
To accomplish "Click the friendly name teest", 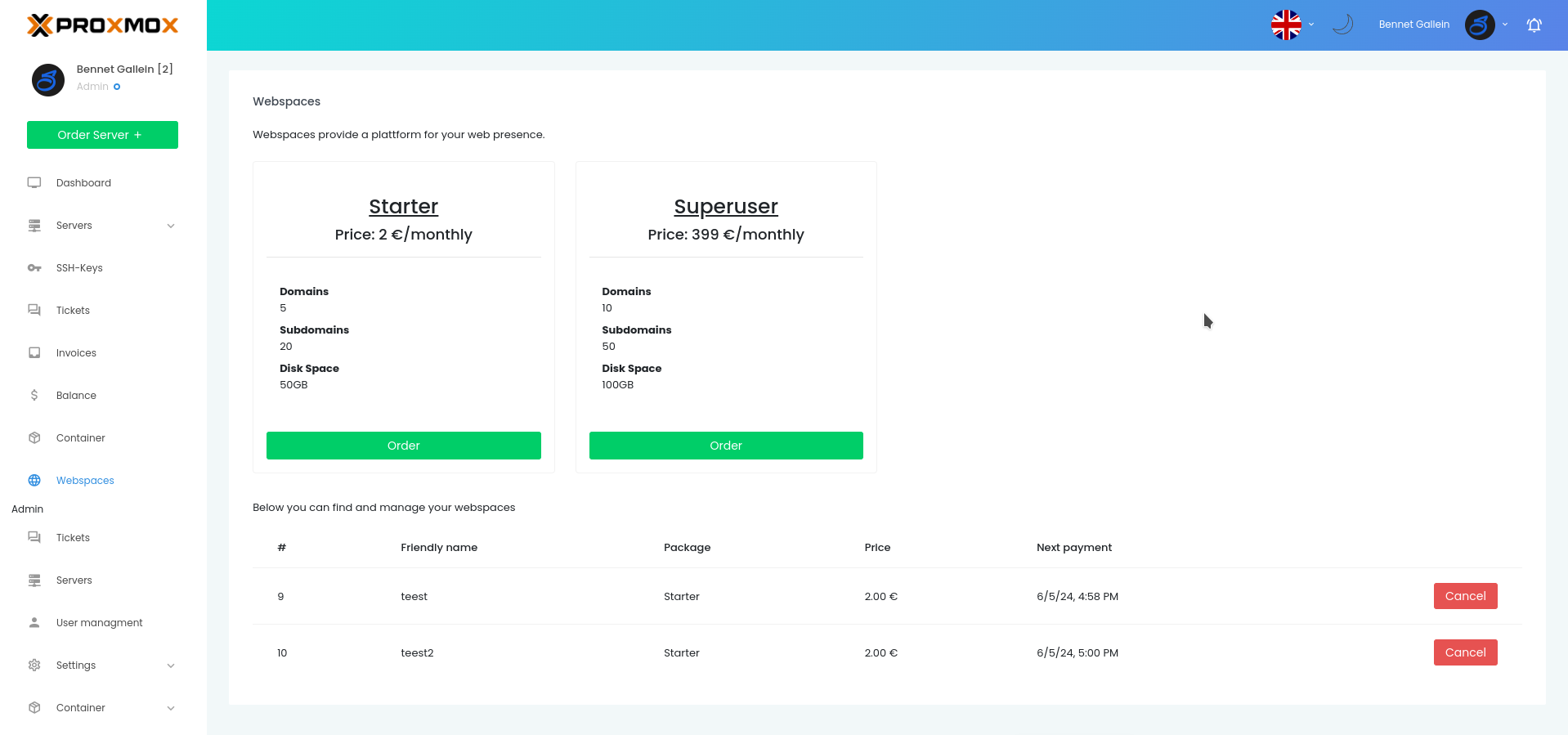I will (x=414, y=597).
